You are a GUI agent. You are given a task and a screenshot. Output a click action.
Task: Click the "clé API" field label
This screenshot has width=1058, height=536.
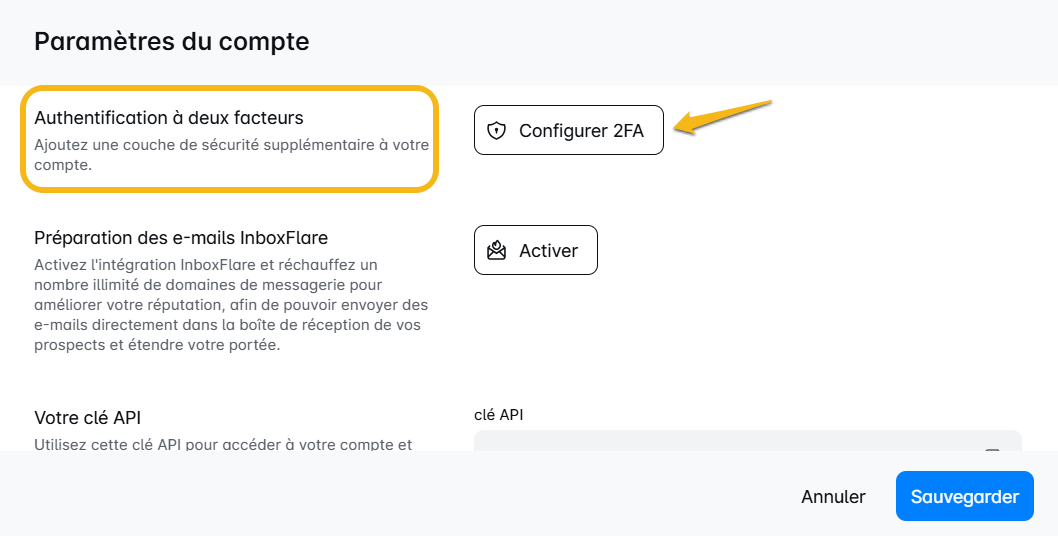tap(498, 414)
